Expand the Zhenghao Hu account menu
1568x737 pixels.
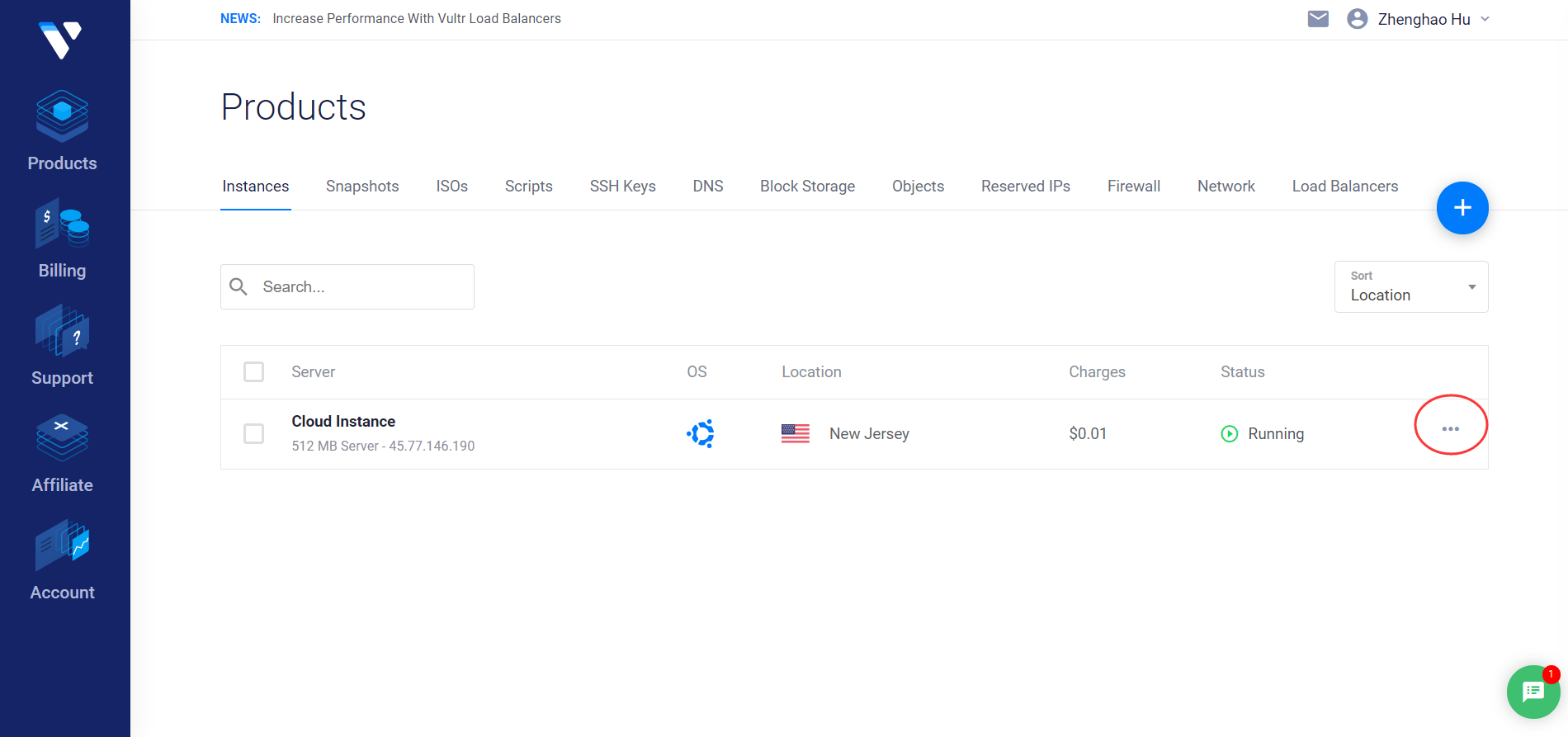[1485, 19]
